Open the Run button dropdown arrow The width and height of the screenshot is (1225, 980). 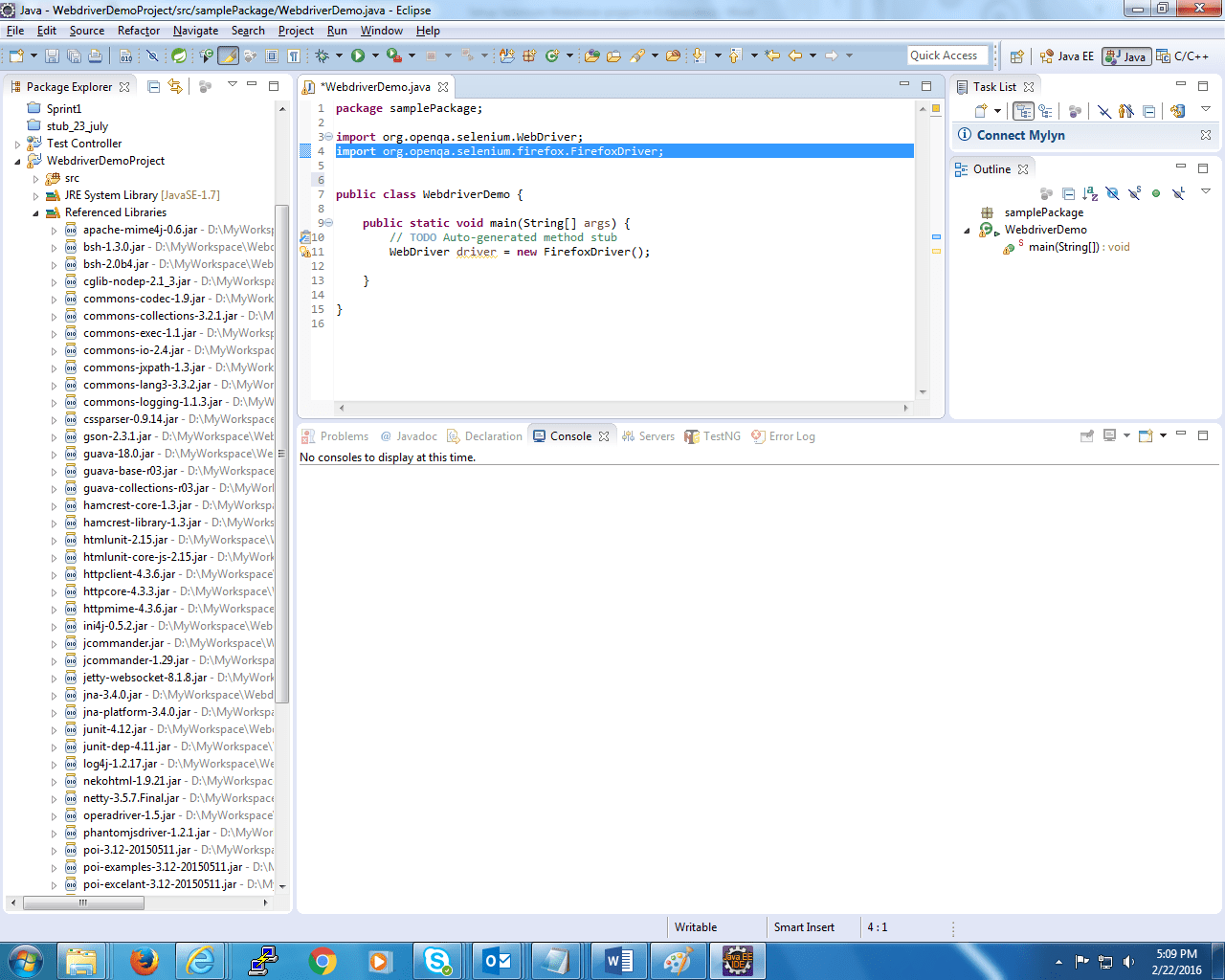(375, 56)
